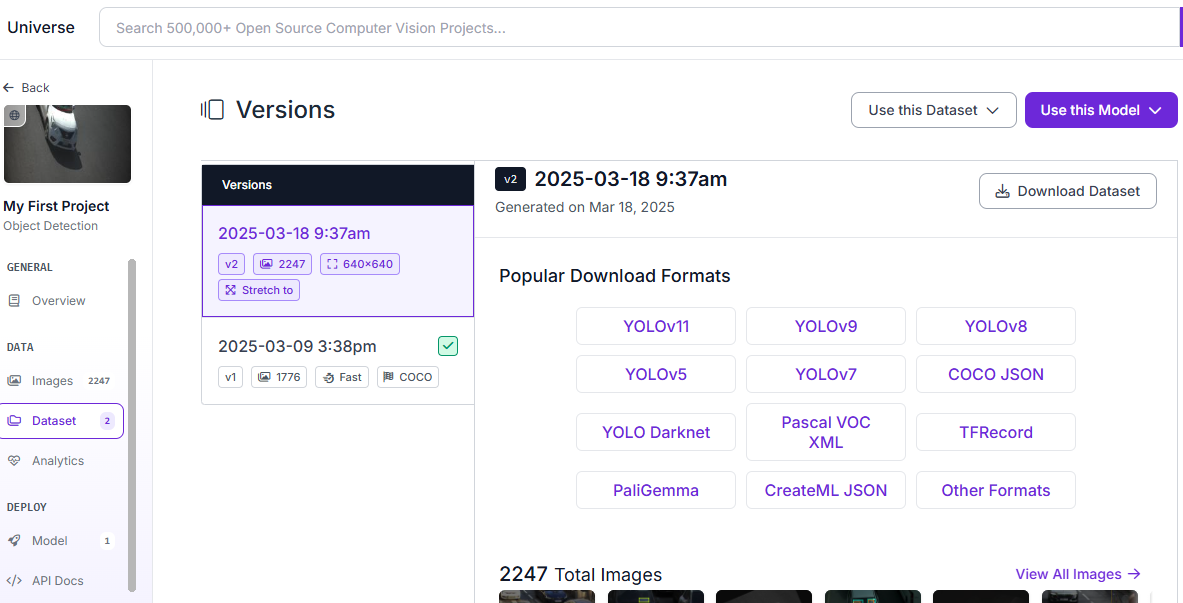The height and width of the screenshot is (603, 1183).
Task: Click the 2247 Total Images heading
Action: pos(580,574)
